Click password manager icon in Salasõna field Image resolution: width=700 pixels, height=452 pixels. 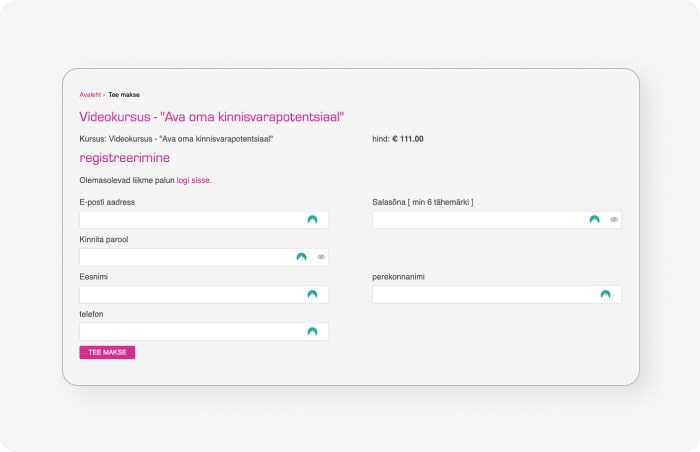pos(595,219)
